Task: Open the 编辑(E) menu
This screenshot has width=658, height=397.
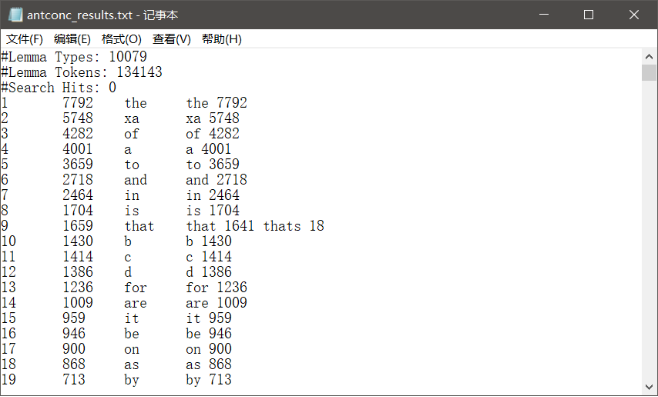Action: point(72,39)
